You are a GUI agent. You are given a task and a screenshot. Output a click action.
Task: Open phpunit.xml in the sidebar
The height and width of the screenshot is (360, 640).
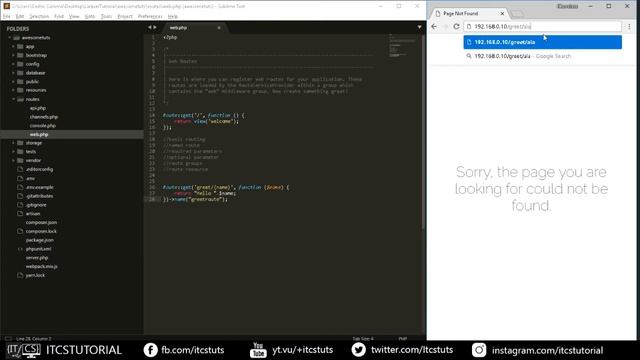(x=38, y=249)
